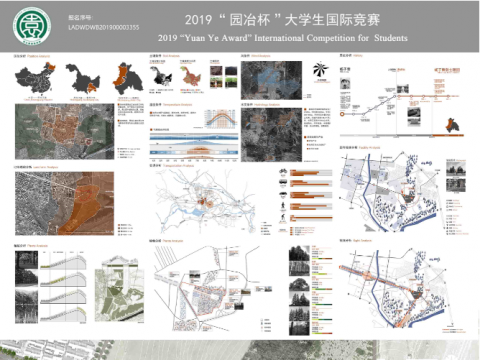Click the aerial master plan strip at page bottom

240,350
